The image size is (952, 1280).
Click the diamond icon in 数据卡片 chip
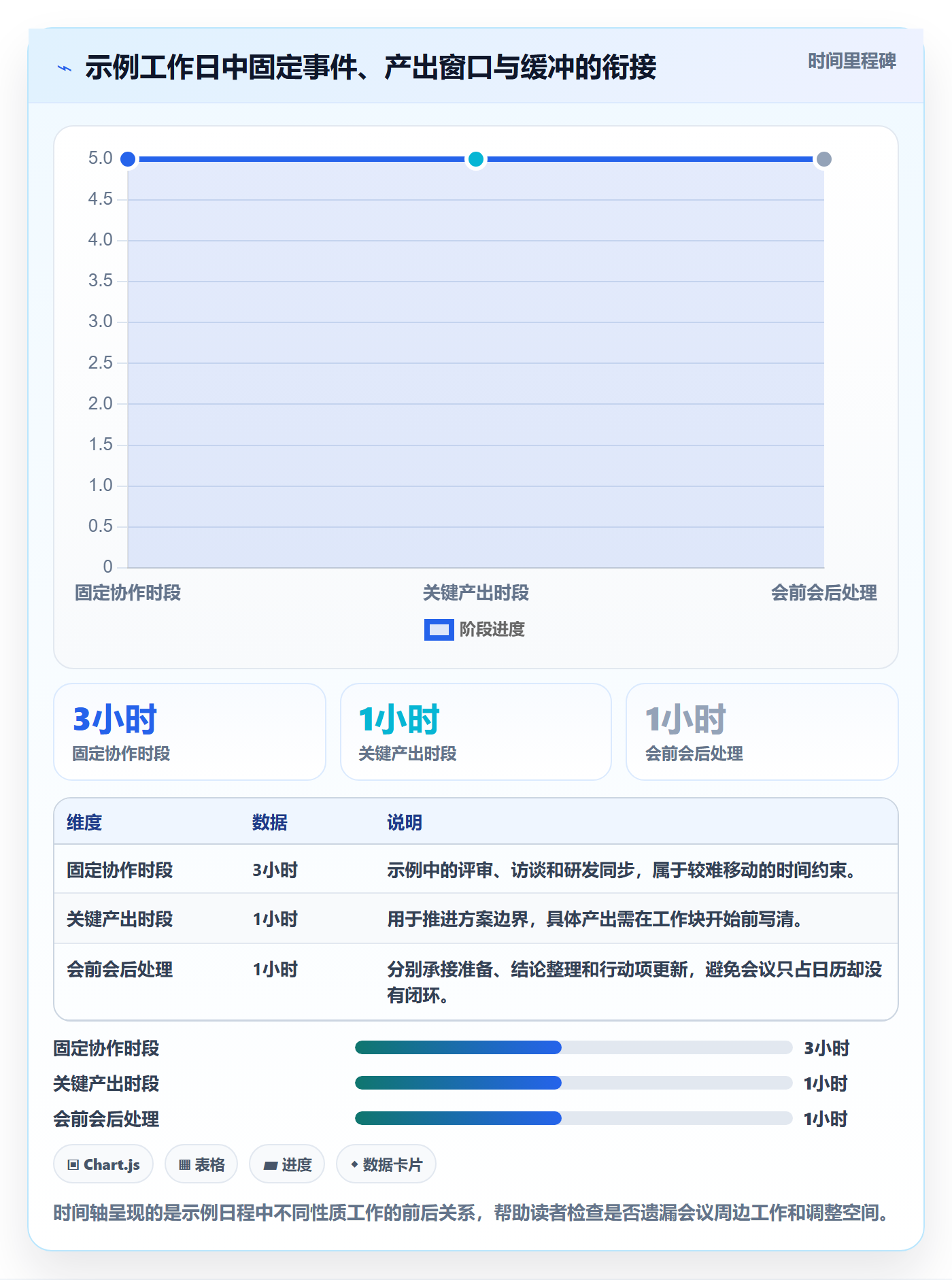click(x=354, y=1164)
